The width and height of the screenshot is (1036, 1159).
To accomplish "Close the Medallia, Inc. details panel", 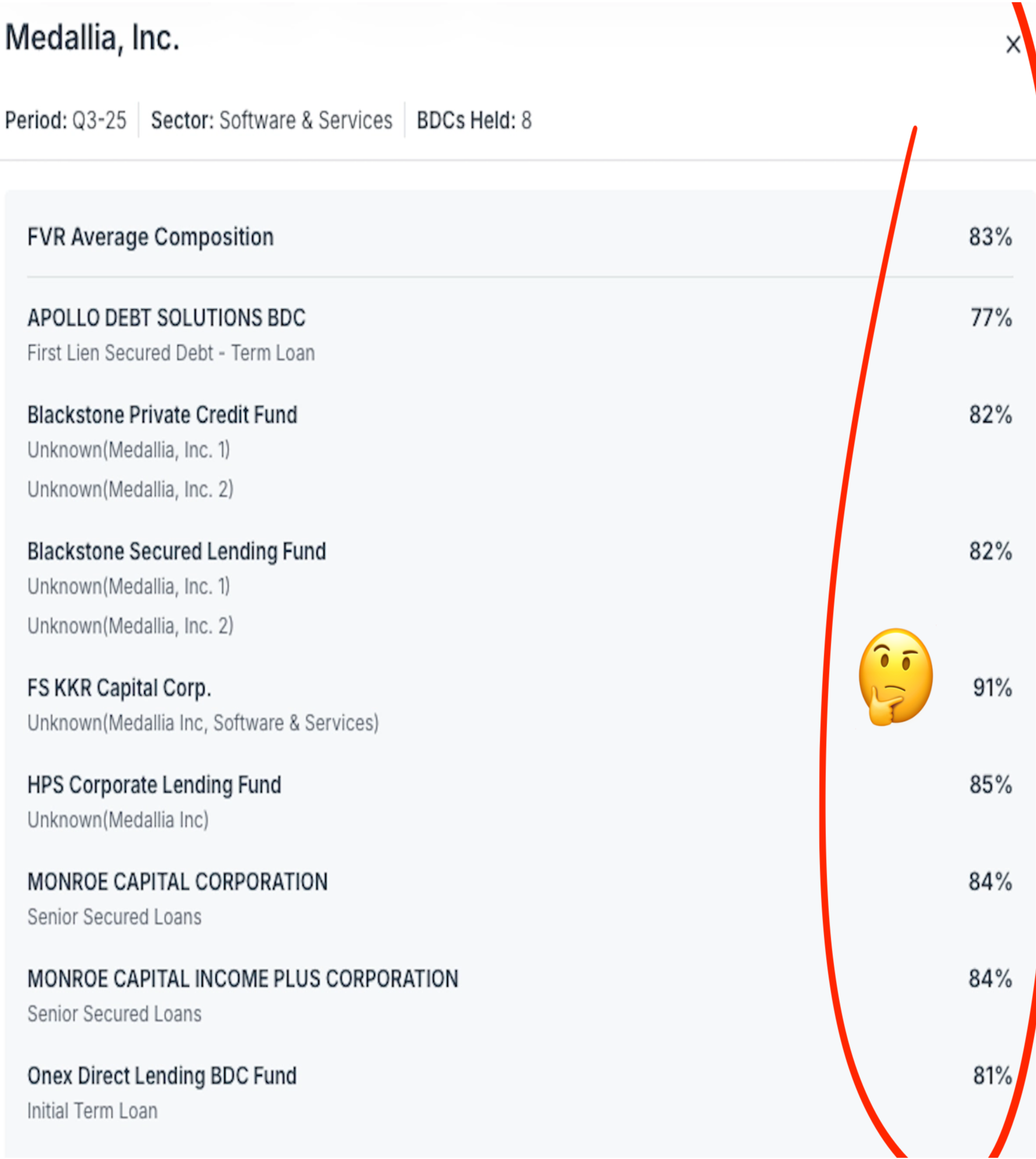I will click(x=1013, y=45).
